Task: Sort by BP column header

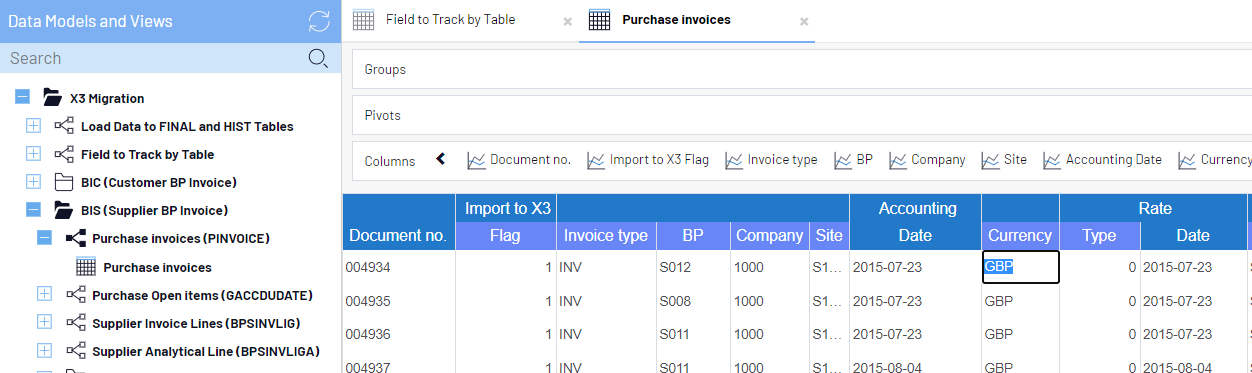Action: click(x=692, y=236)
